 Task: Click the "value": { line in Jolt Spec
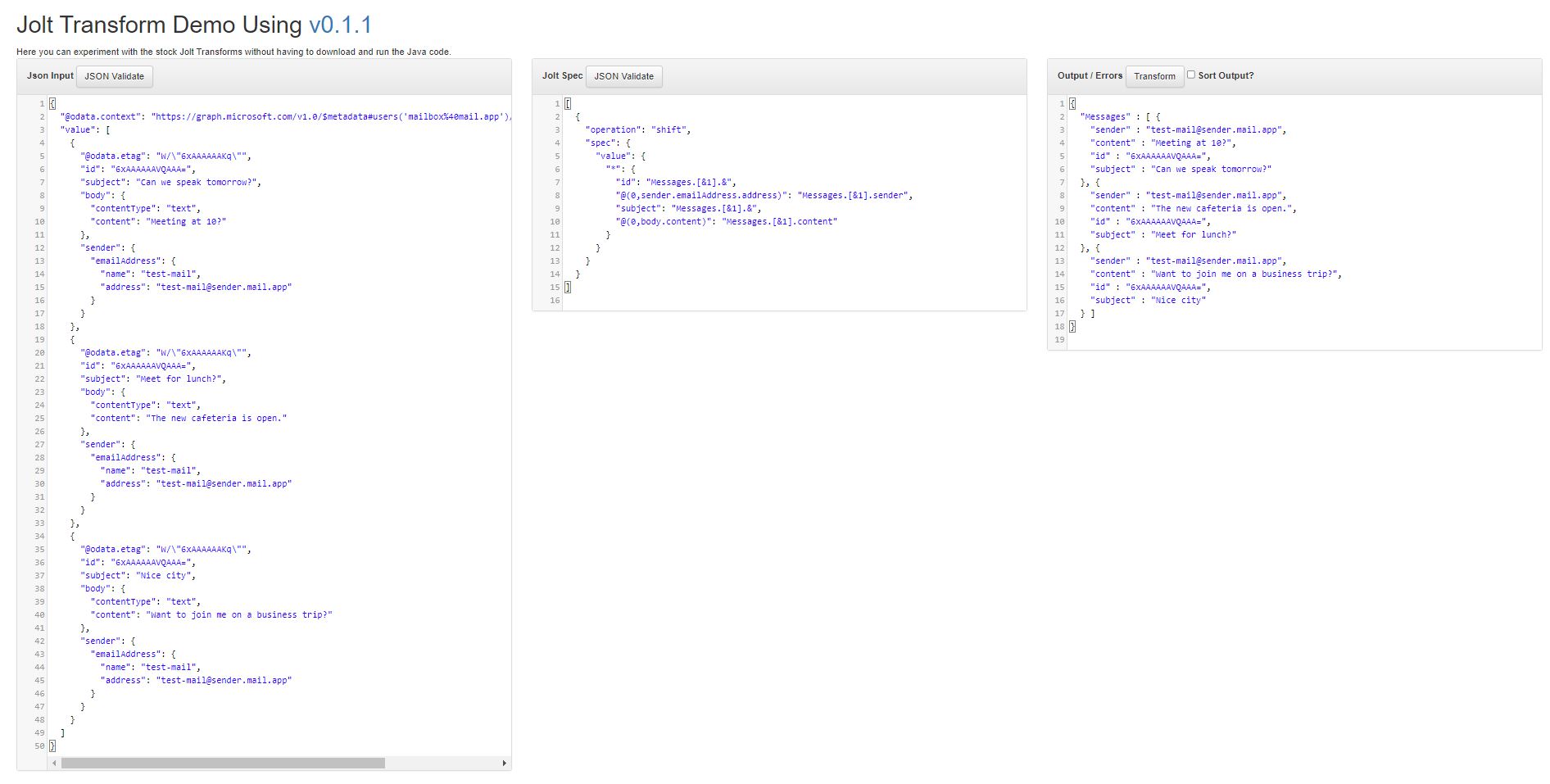click(621, 156)
